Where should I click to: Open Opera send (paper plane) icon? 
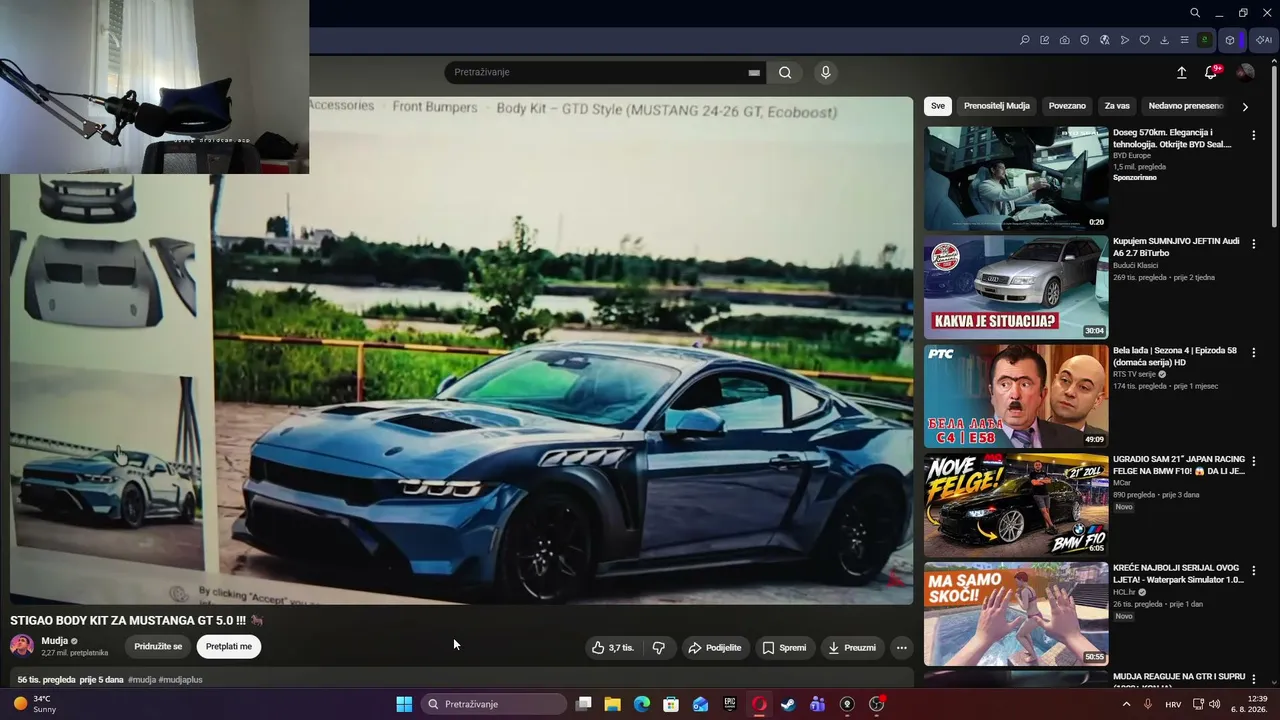(x=1125, y=40)
